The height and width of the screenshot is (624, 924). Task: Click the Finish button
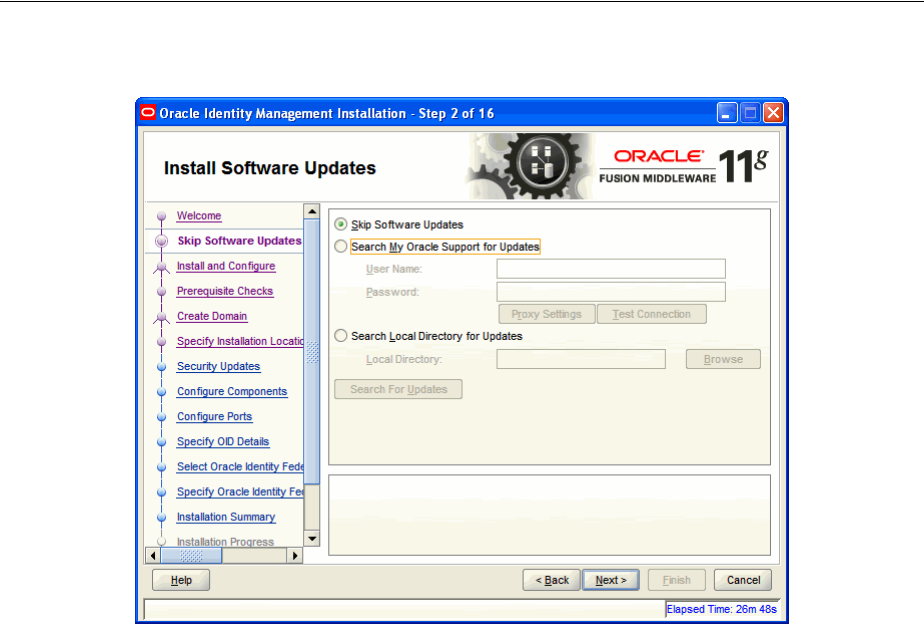(x=676, y=580)
